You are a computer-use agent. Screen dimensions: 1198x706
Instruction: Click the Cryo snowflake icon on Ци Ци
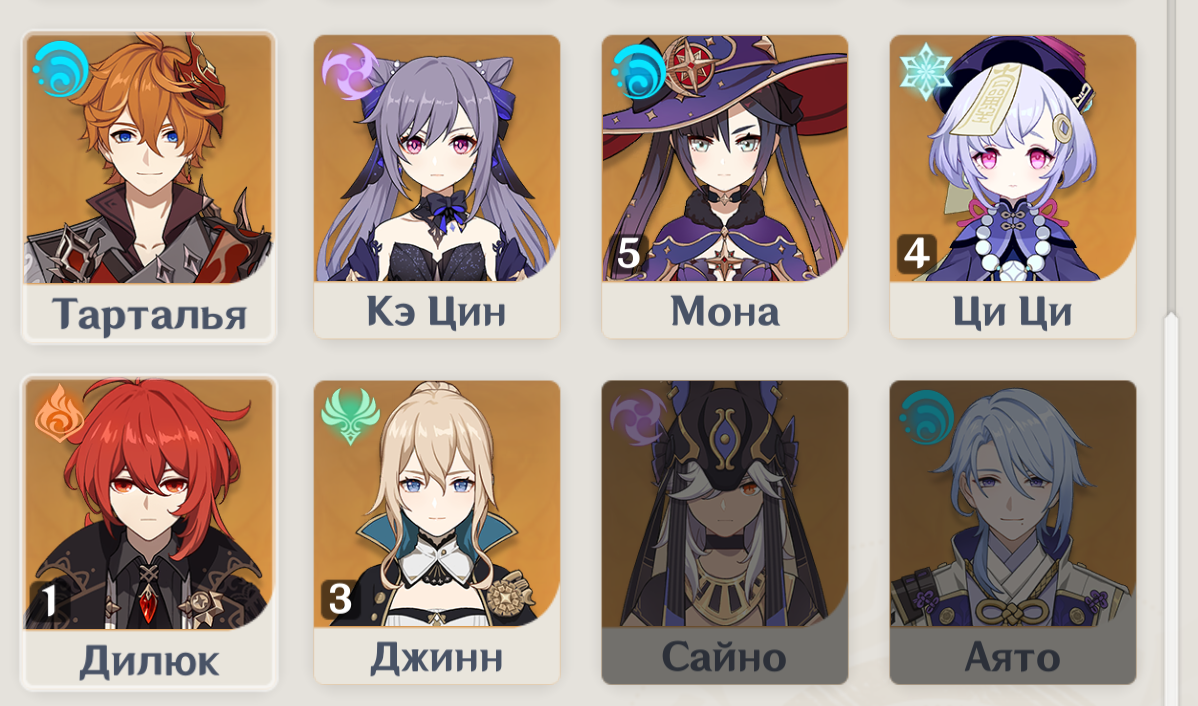point(926,72)
